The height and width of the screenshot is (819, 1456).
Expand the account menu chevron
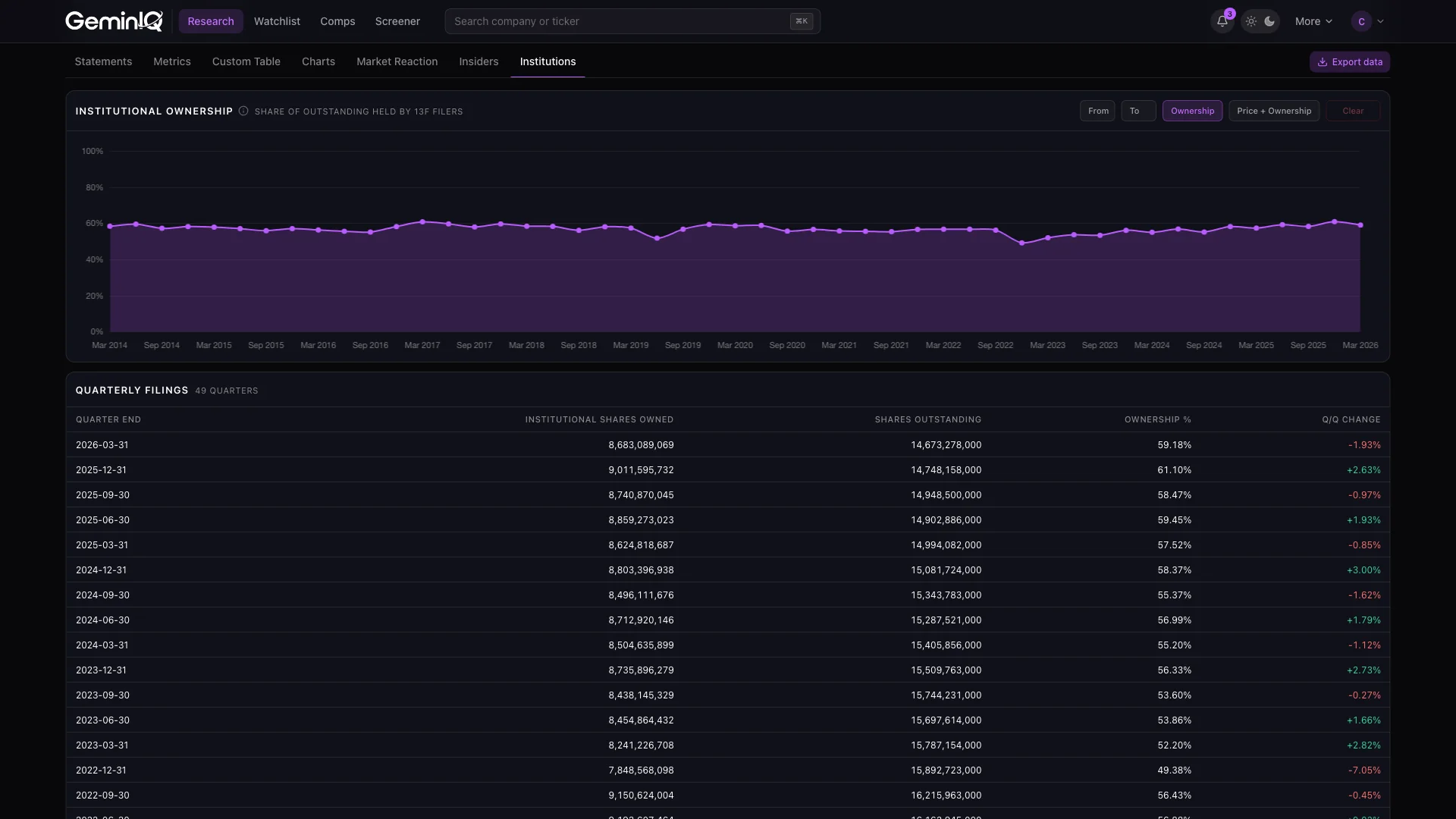1381,21
